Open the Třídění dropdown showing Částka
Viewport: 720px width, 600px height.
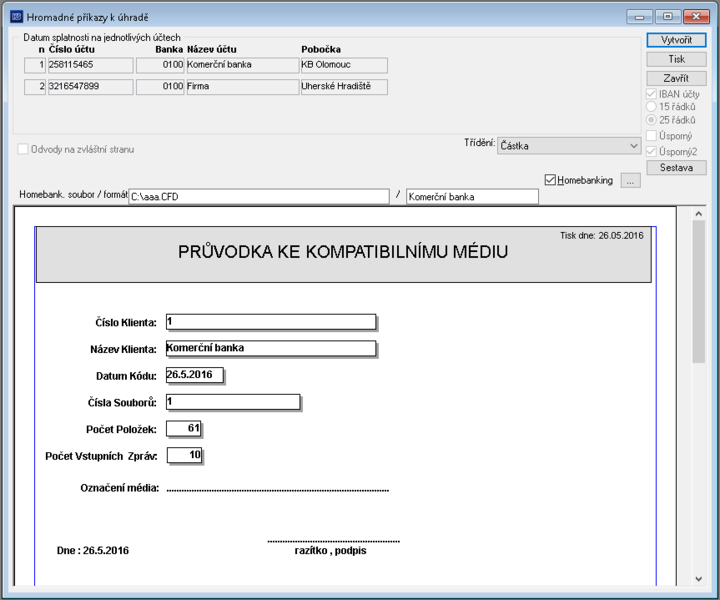[568, 146]
